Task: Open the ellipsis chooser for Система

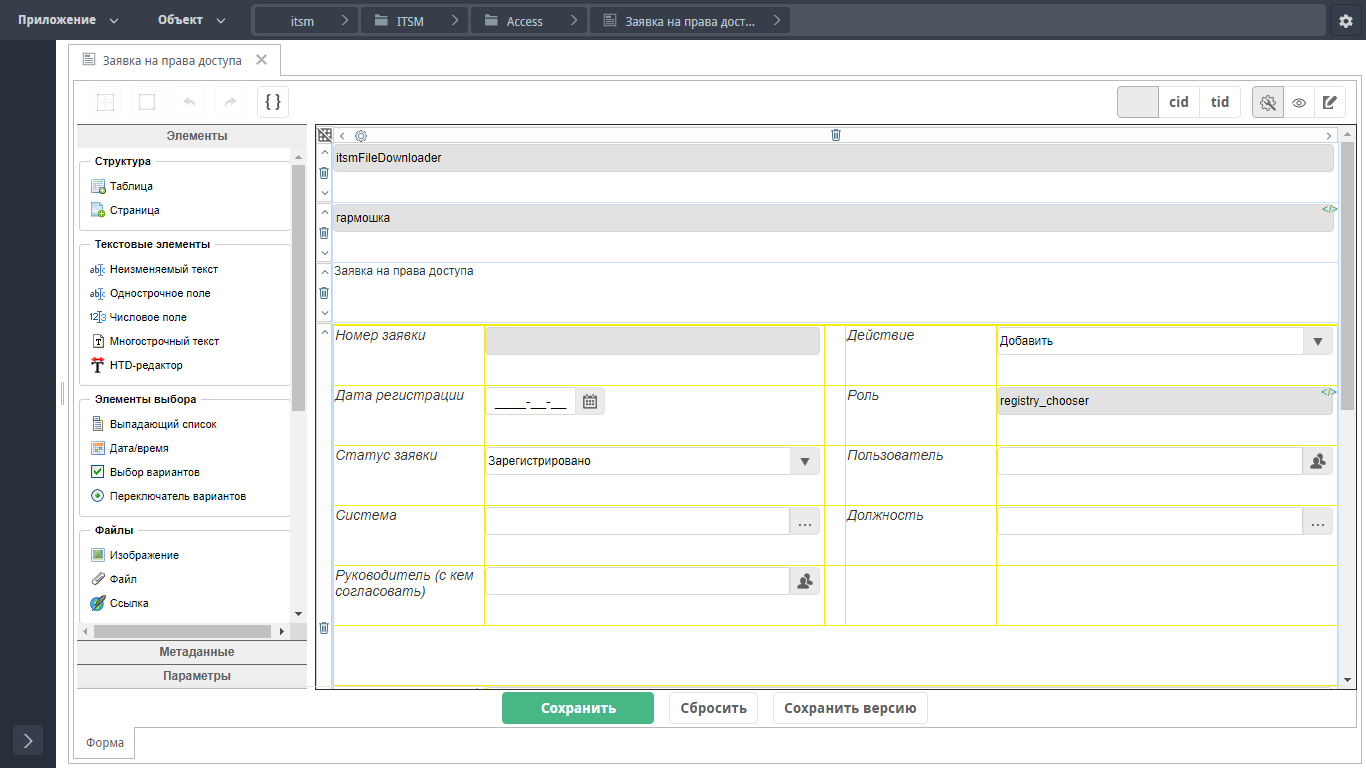Action: [x=805, y=521]
